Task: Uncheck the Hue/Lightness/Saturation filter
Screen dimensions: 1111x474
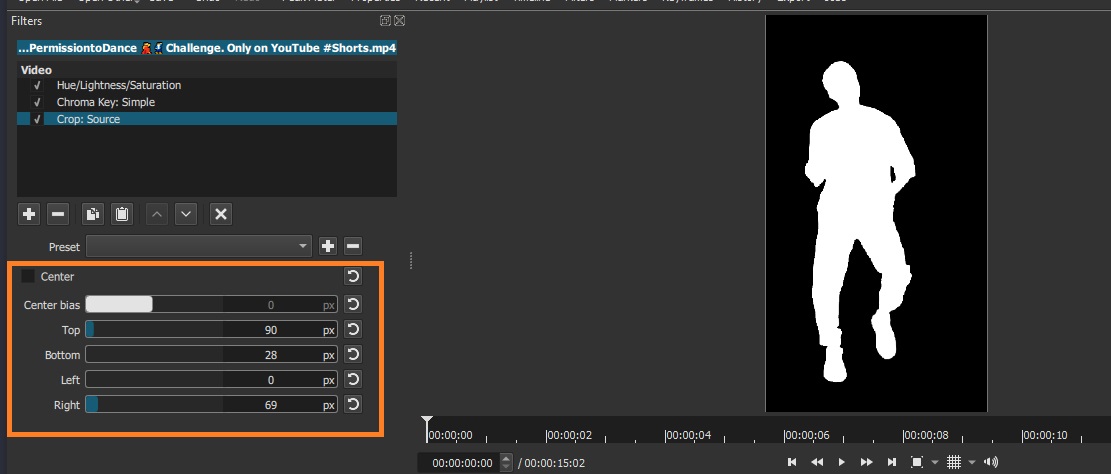Action: 37,85
